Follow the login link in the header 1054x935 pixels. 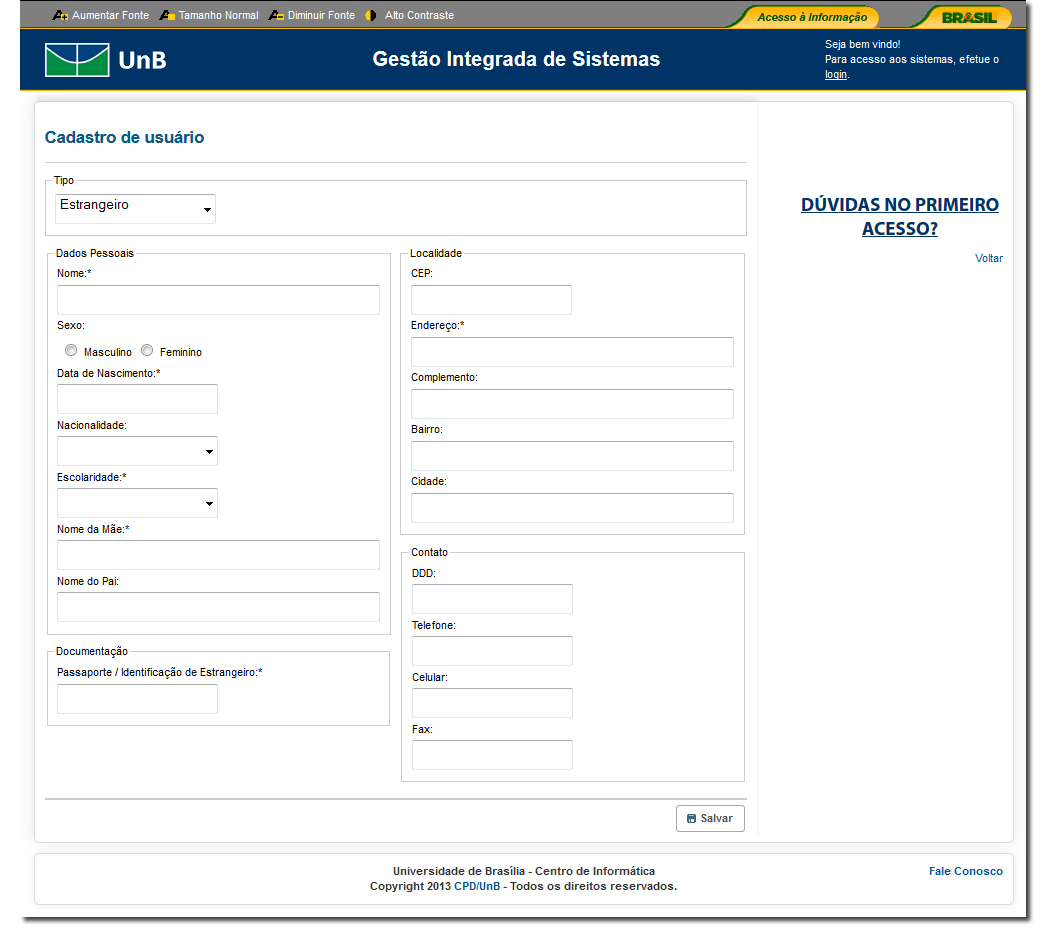(x=836, y=75)
